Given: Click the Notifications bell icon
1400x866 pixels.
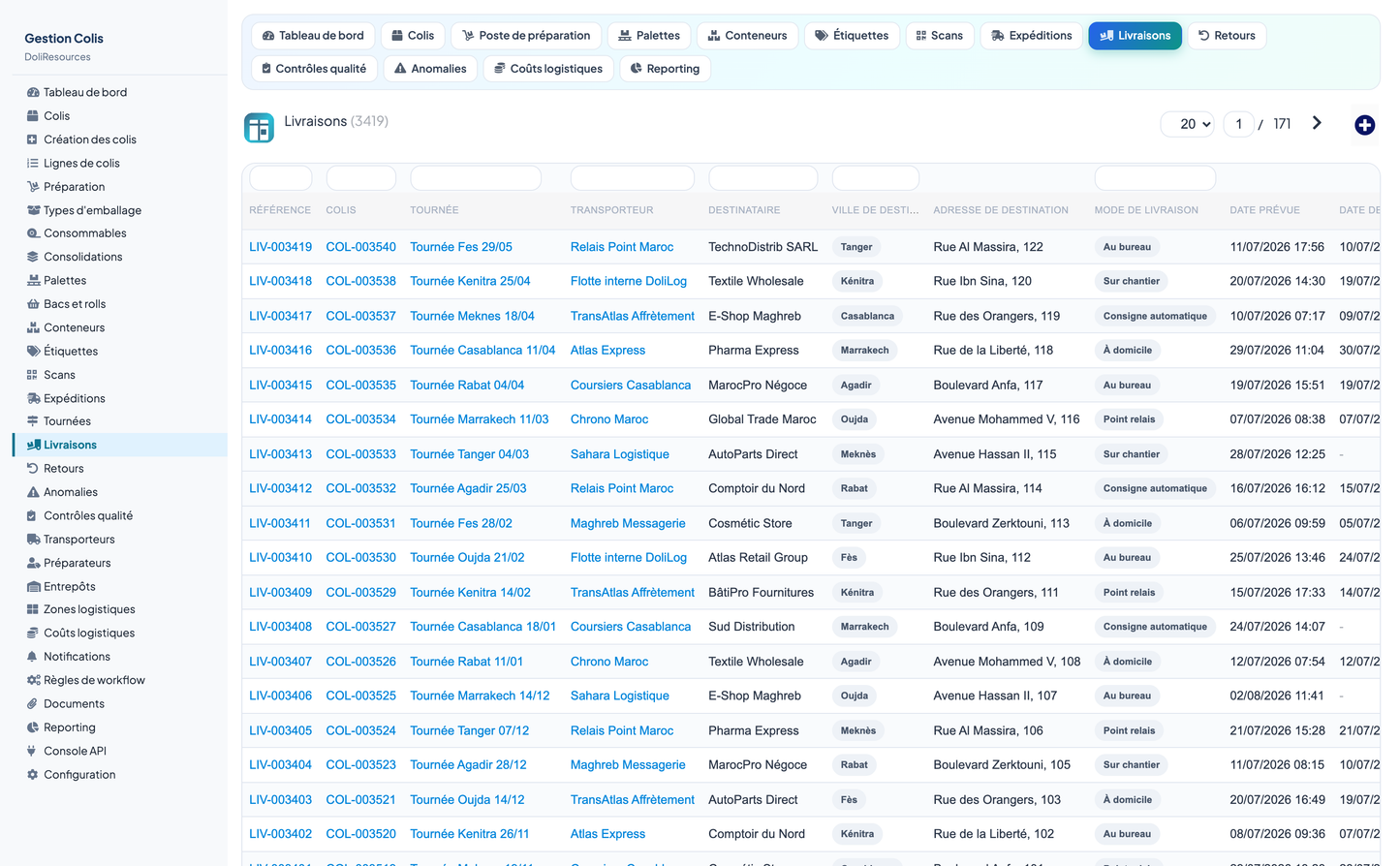Looking at the screenshot, I should click(x=33, y=657).
